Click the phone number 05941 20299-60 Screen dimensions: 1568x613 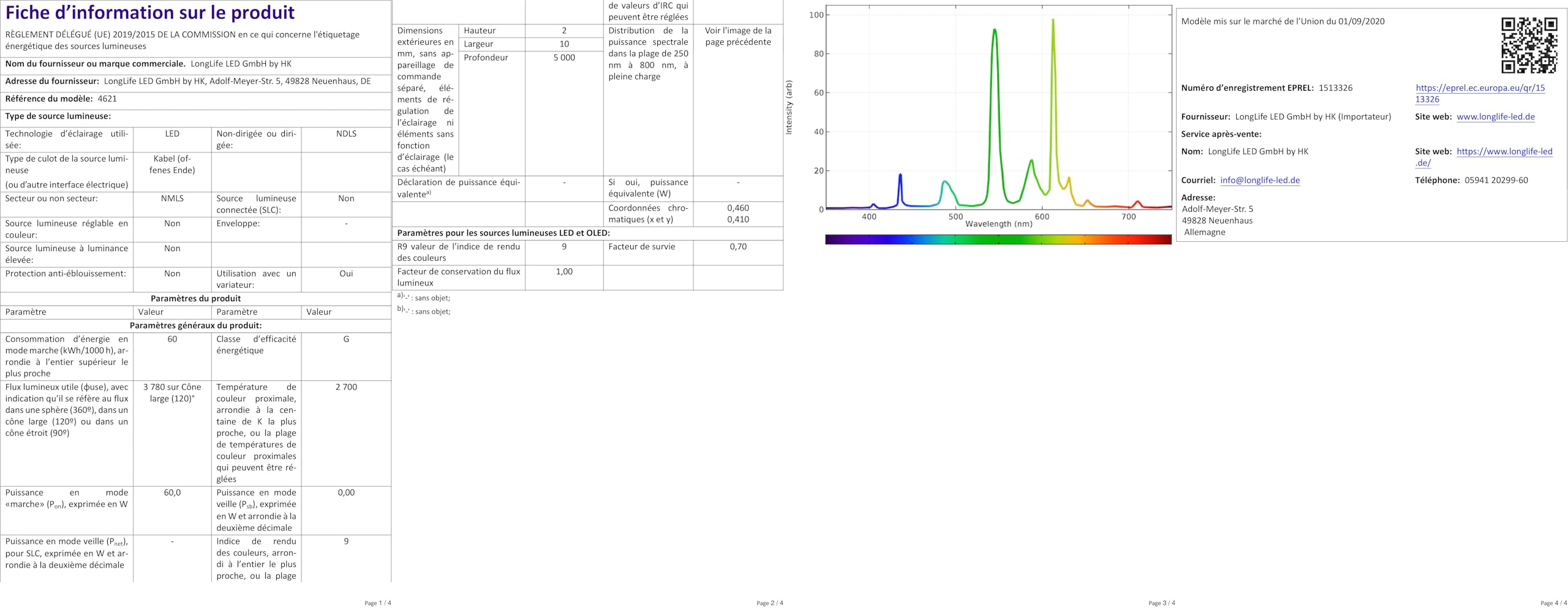[1496, 181]
